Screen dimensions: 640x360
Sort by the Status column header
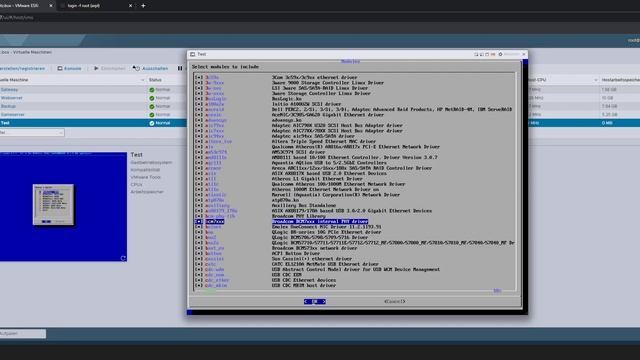tap(155, 80)
